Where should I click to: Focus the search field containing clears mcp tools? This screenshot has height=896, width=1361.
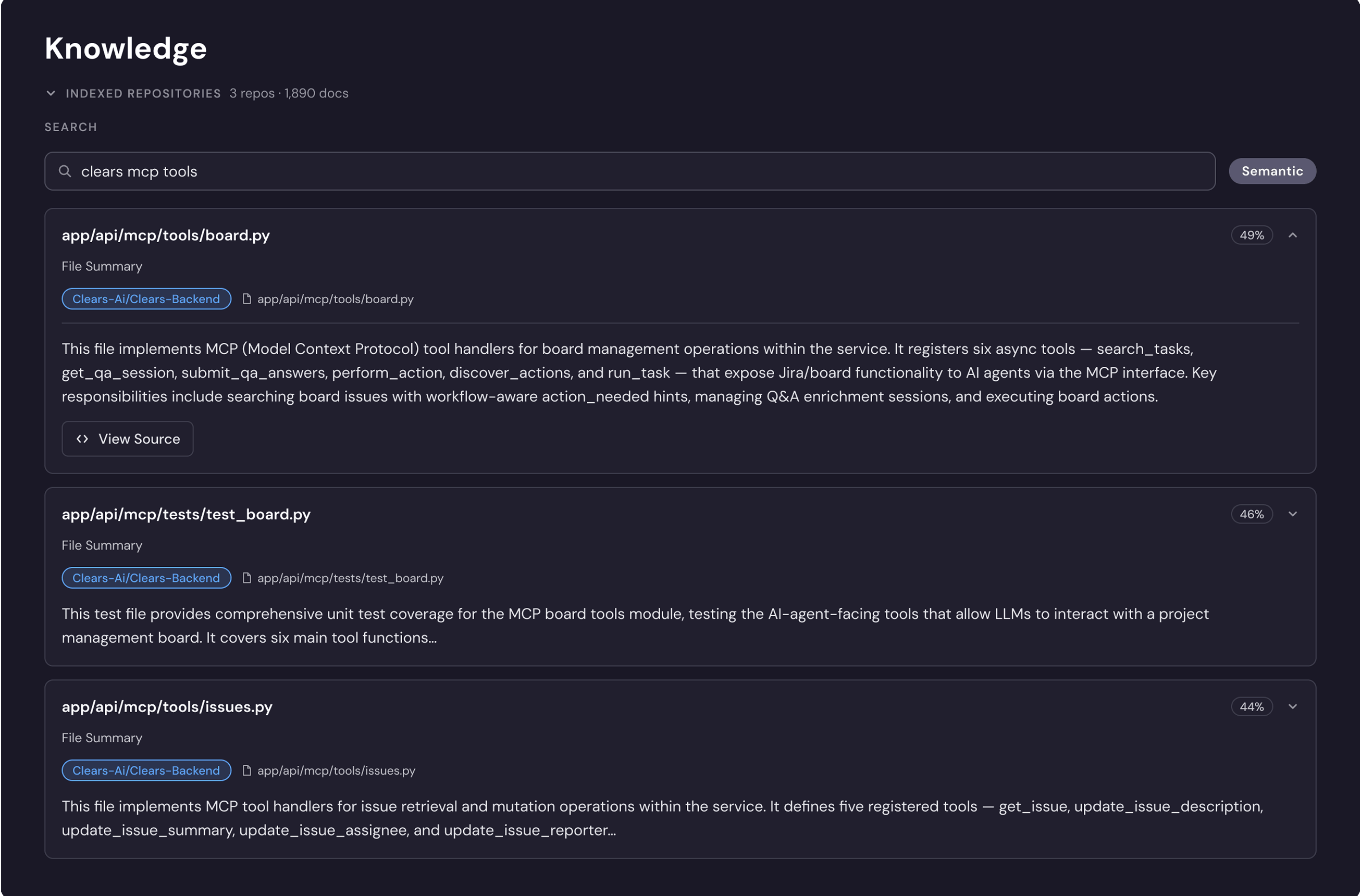tap(629, 171)
